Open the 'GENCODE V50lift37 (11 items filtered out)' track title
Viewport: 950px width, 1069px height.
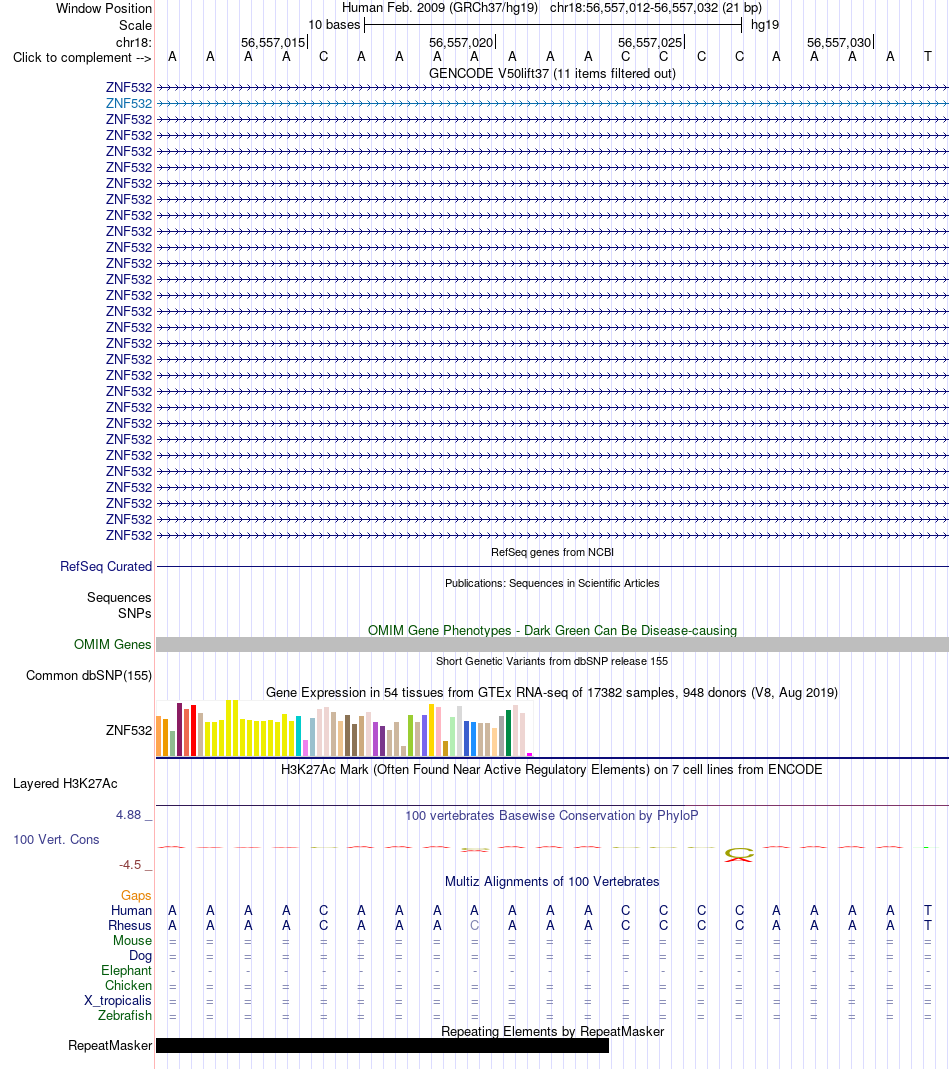(x=552, y=73)
